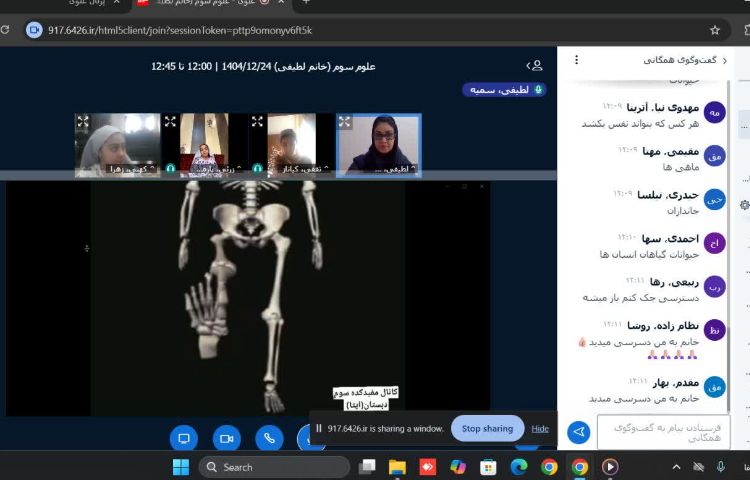Click the message هر کس که بتواند نفس بکشد
The height and width of the screenshot is (480, 750).
click(640, 124)
